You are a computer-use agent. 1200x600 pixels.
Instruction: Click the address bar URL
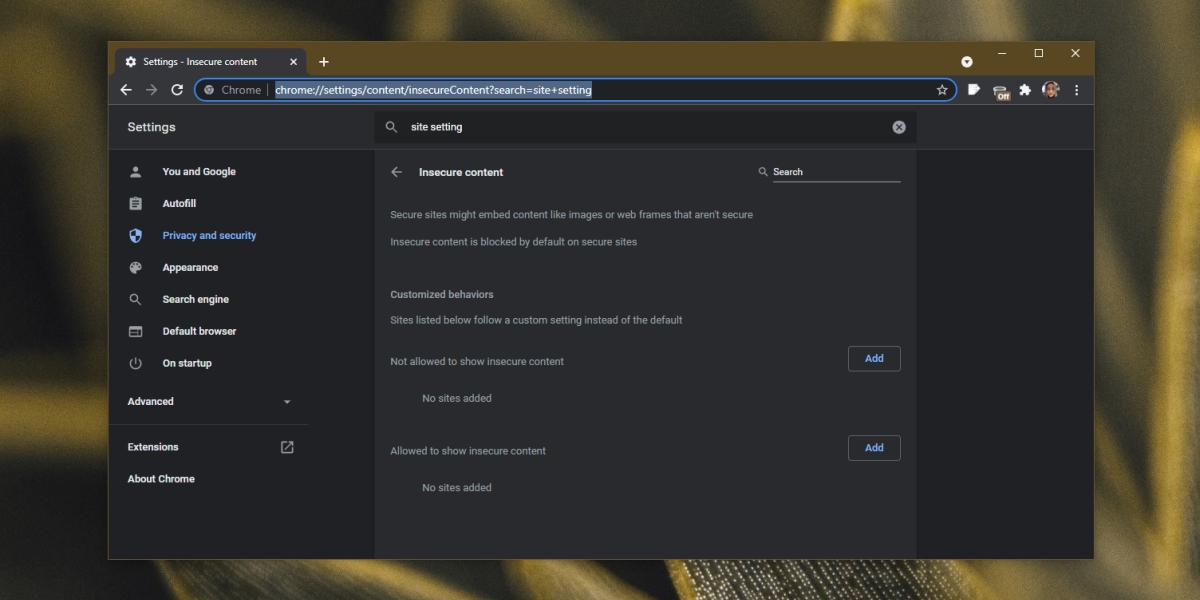click(x=433, y=90)
